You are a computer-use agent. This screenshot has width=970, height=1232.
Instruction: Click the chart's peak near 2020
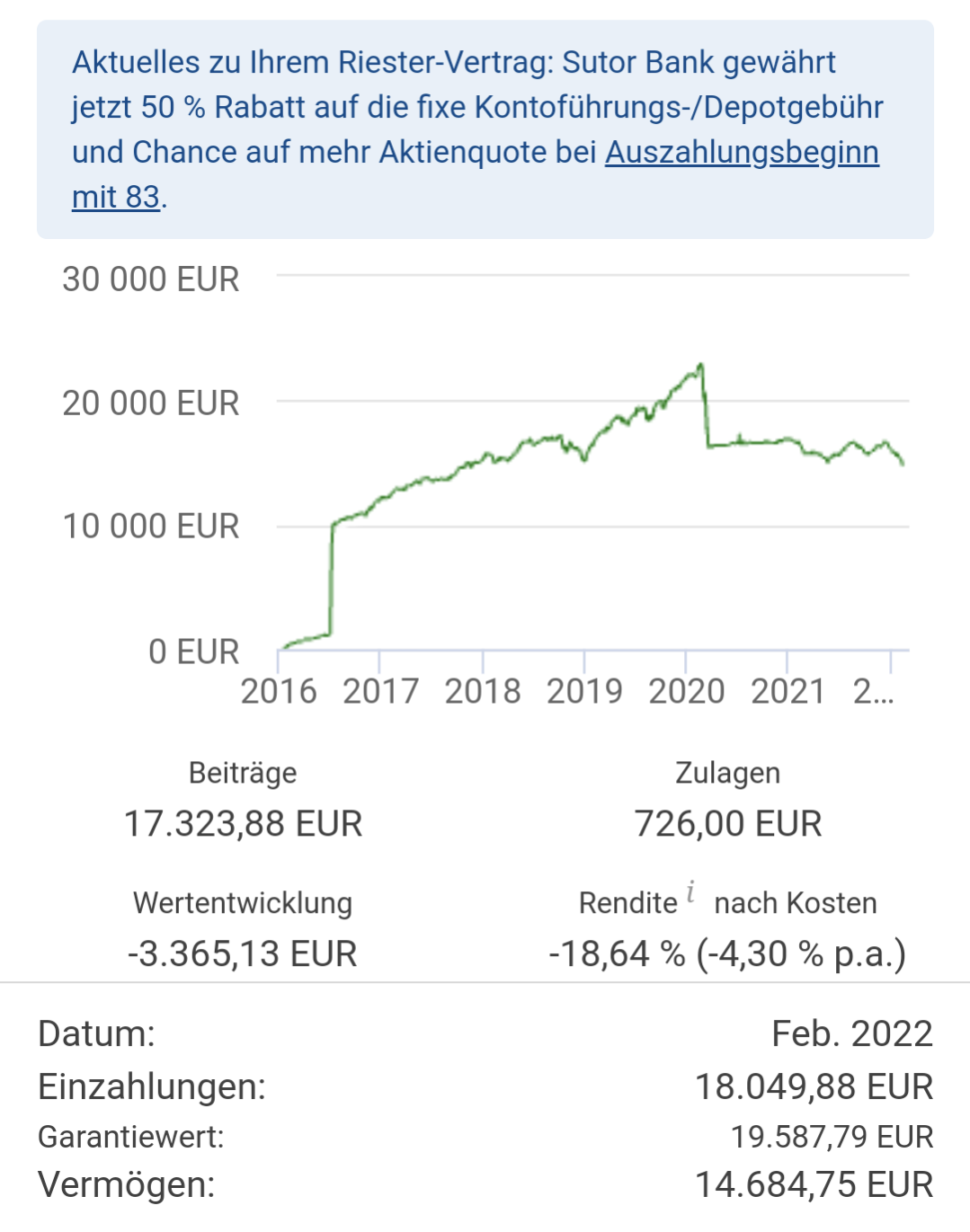[x=700, y=366]
